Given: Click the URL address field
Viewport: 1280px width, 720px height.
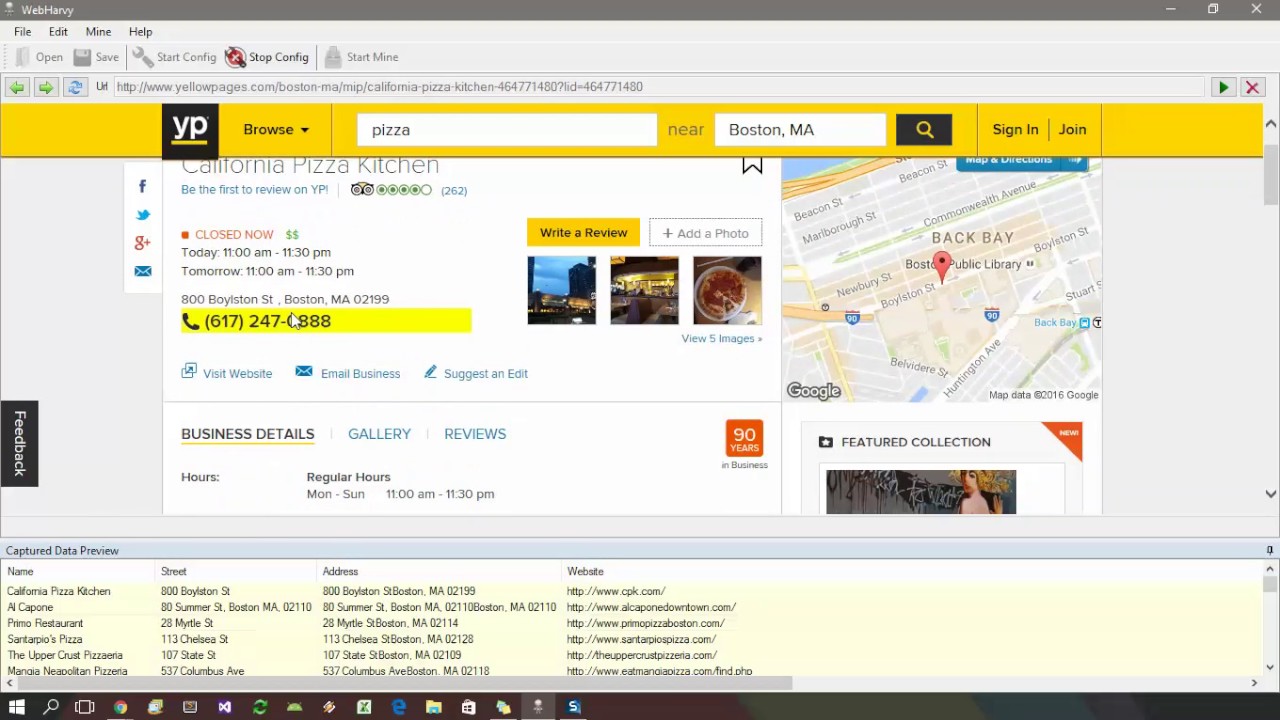Looking at the screenshot, I should click(659, 87).
